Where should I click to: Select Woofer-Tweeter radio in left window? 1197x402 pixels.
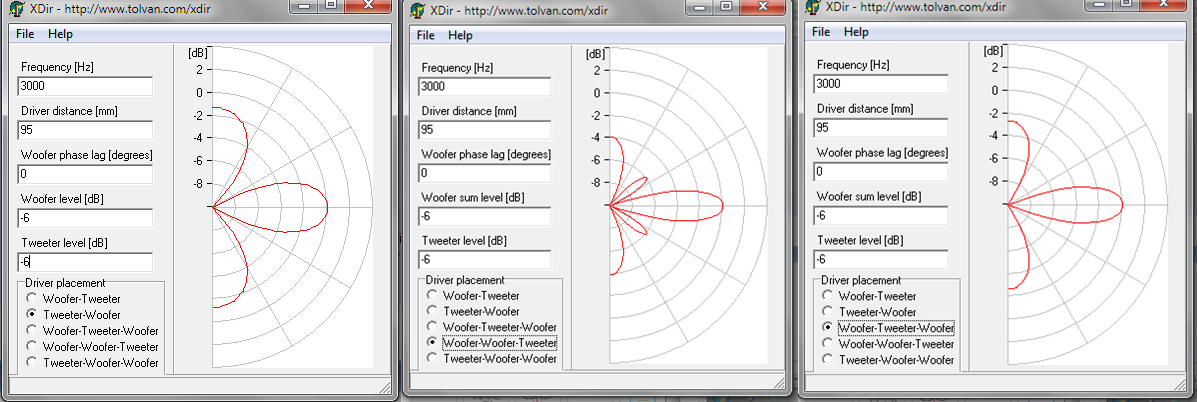[31, 299]
